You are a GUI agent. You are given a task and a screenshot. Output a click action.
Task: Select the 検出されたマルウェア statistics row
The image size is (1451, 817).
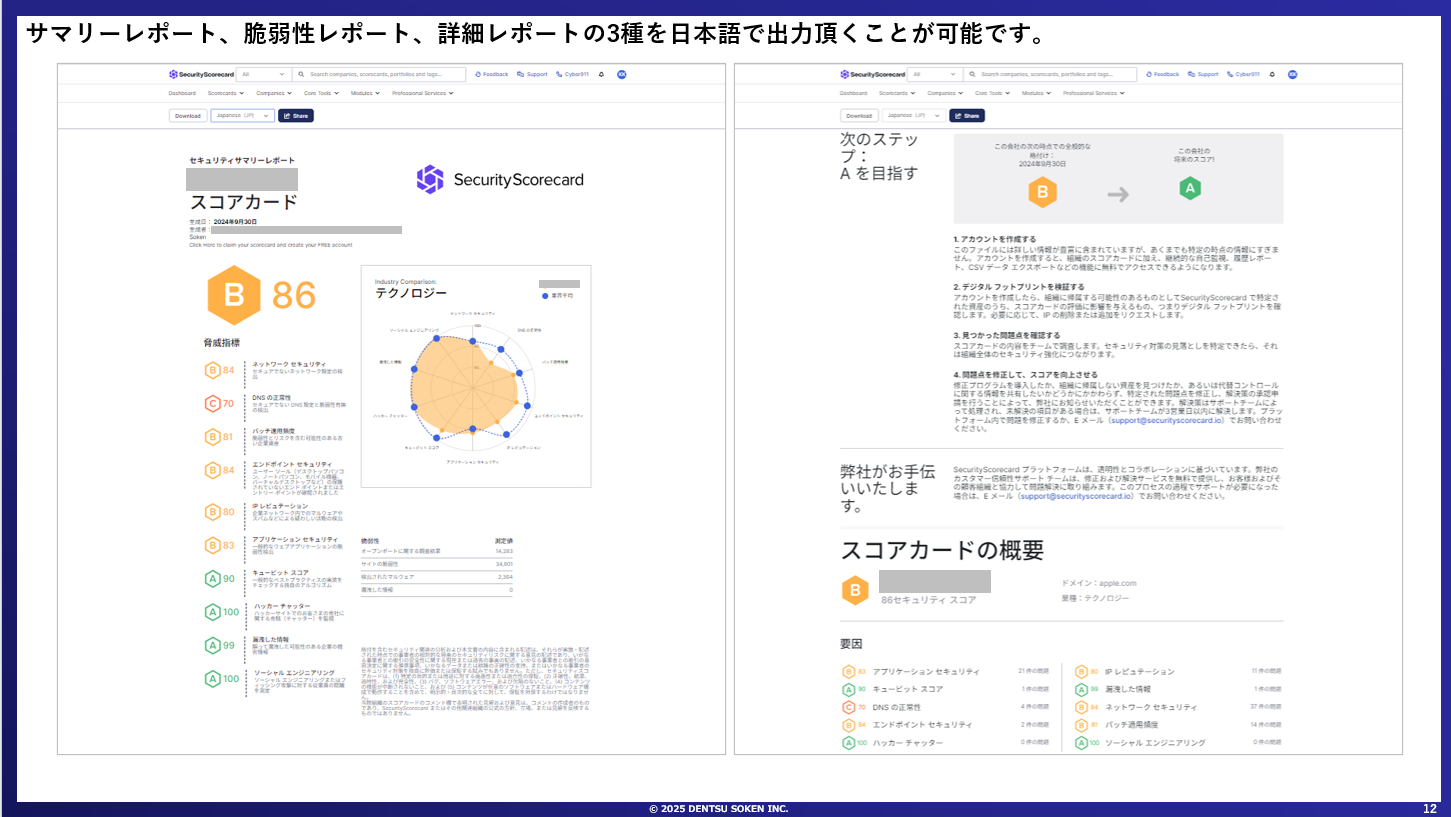(436, 577)
